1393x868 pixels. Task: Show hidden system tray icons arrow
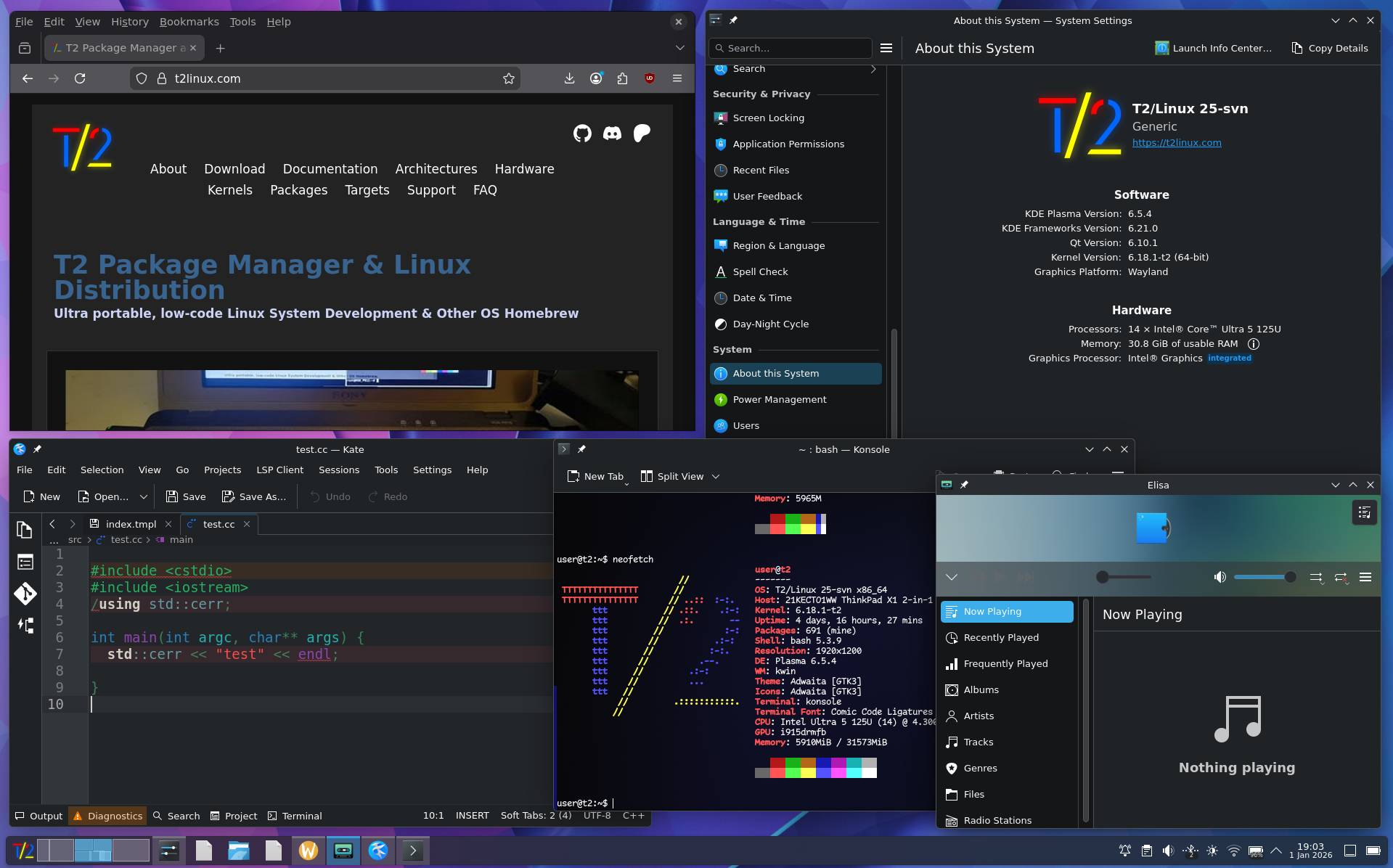point(1276,851)
